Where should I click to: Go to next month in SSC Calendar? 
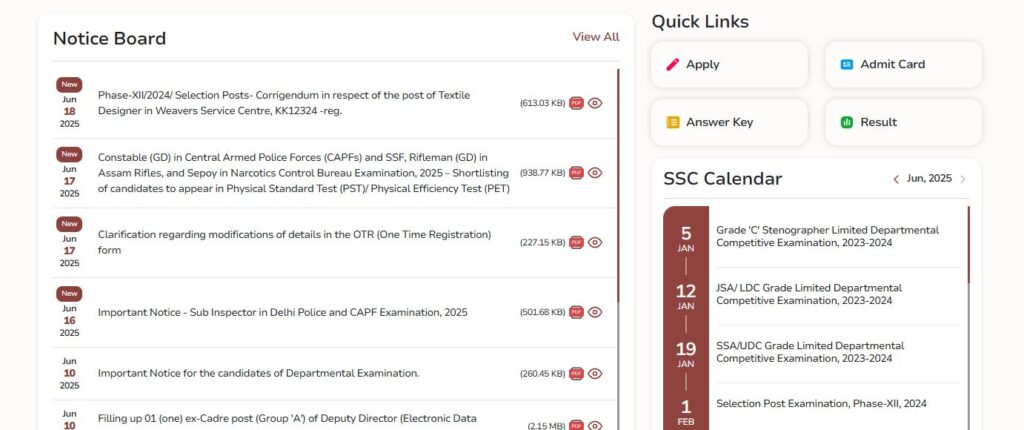(x=963, y=179)
